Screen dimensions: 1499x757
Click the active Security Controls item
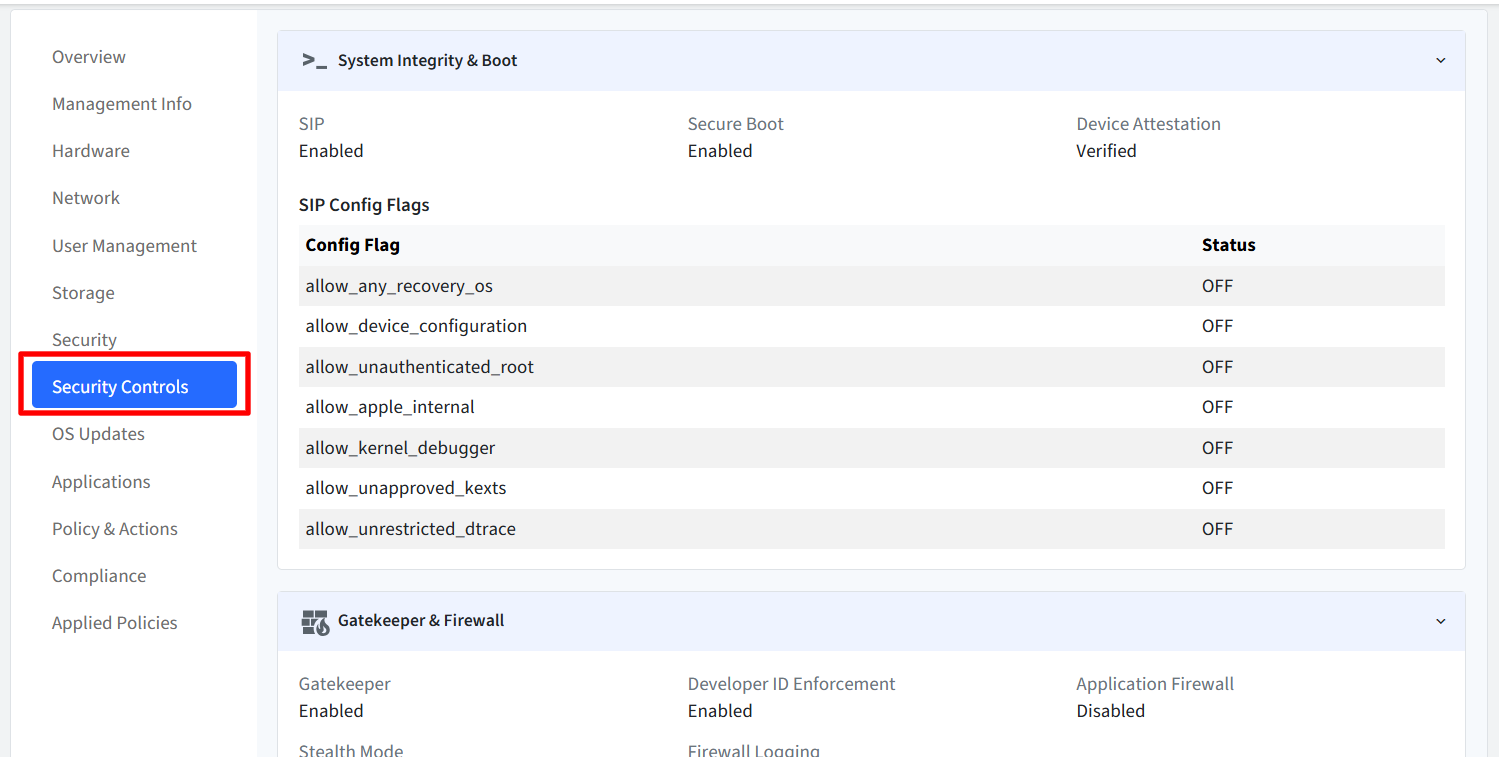pos(134,386)
